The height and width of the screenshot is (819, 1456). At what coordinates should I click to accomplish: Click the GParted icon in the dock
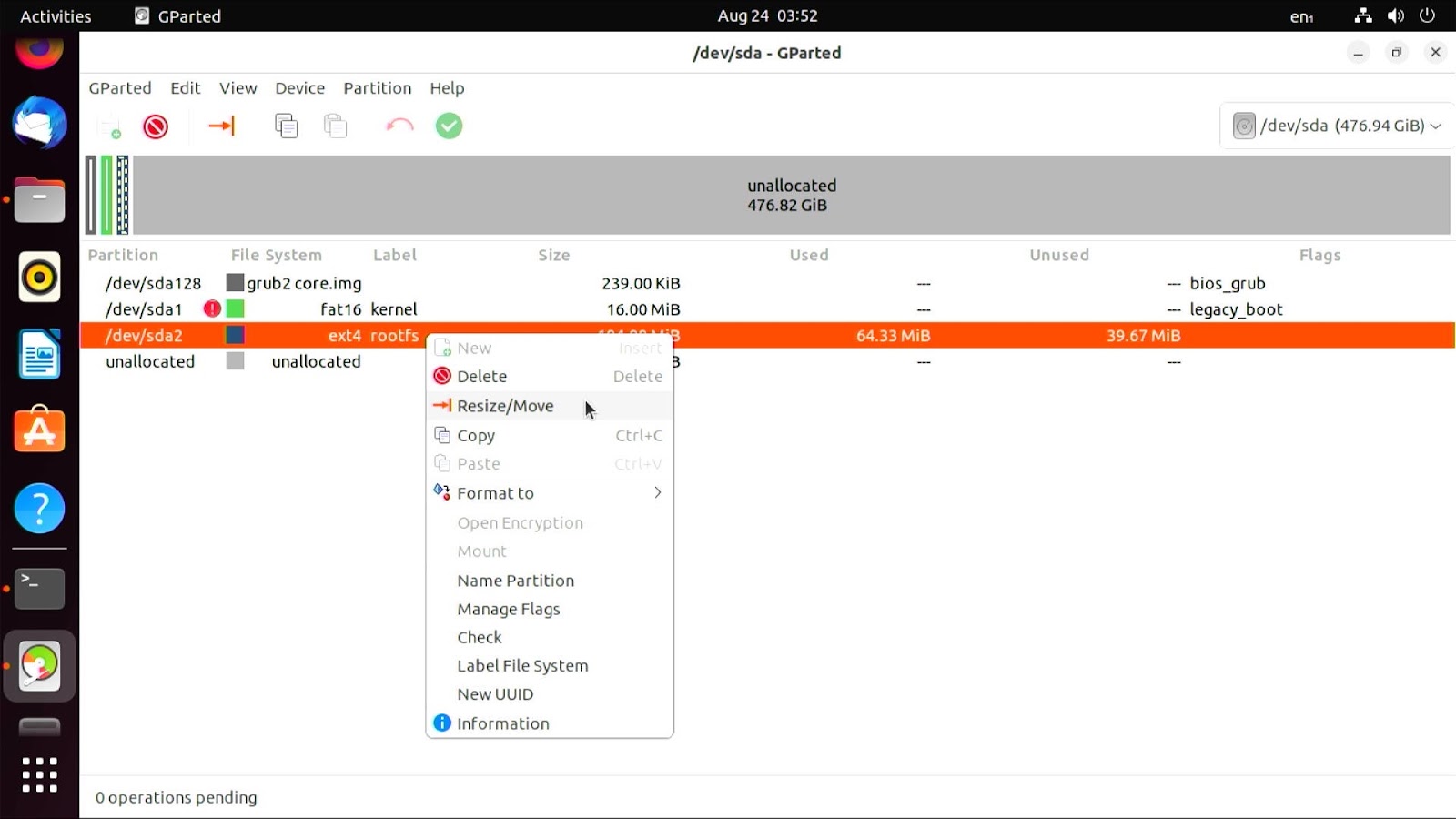click(39, 666)
